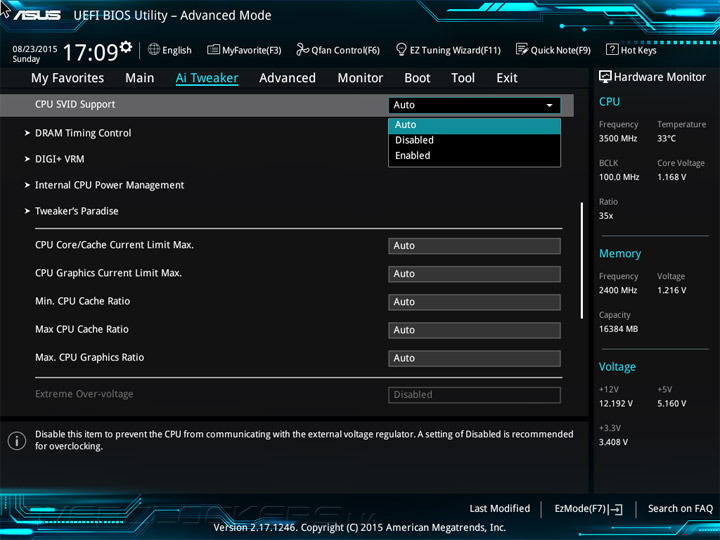The width and height of the screenshot is (720, 540).
Task: Open the My Favorites tab
Action: click(68, 78)
